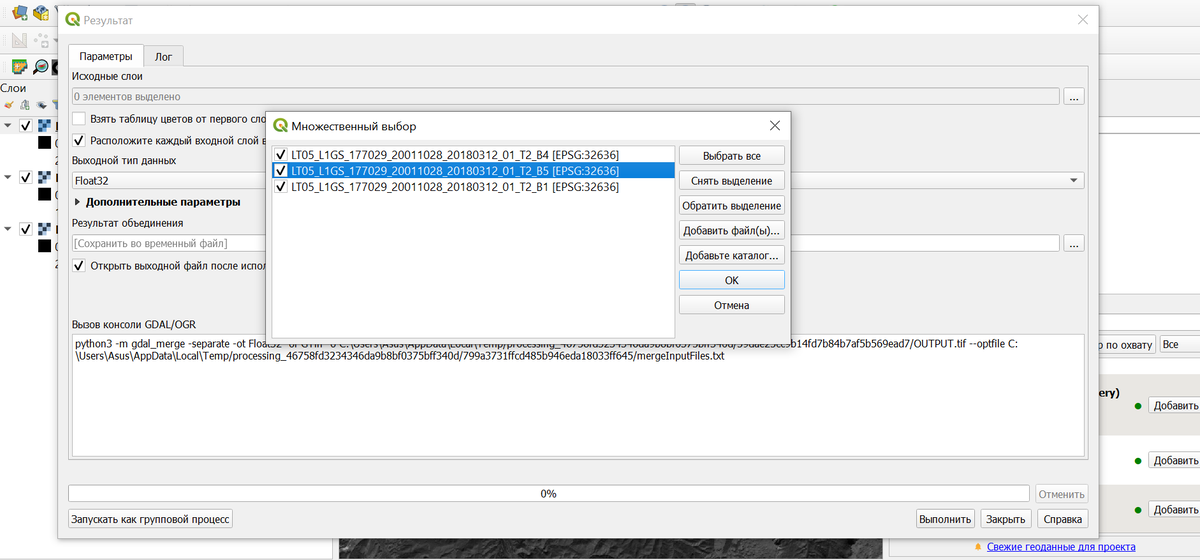Switch to the Параметры tab
Screen dimensions: 1200x560
click(x=106, y=57)
